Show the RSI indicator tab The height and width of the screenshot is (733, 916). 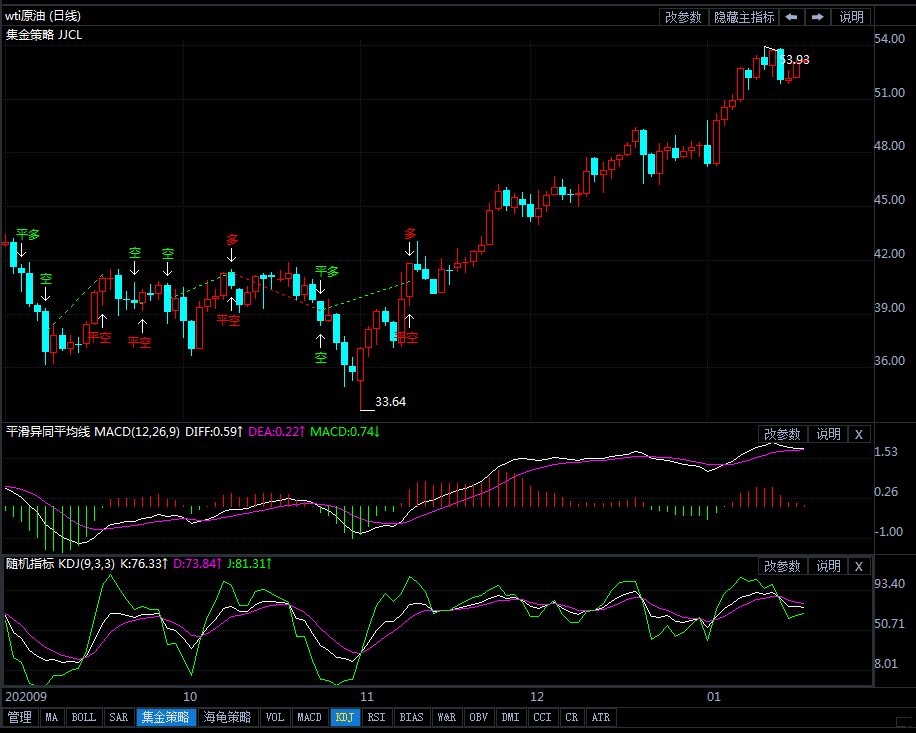click(376, 717)
